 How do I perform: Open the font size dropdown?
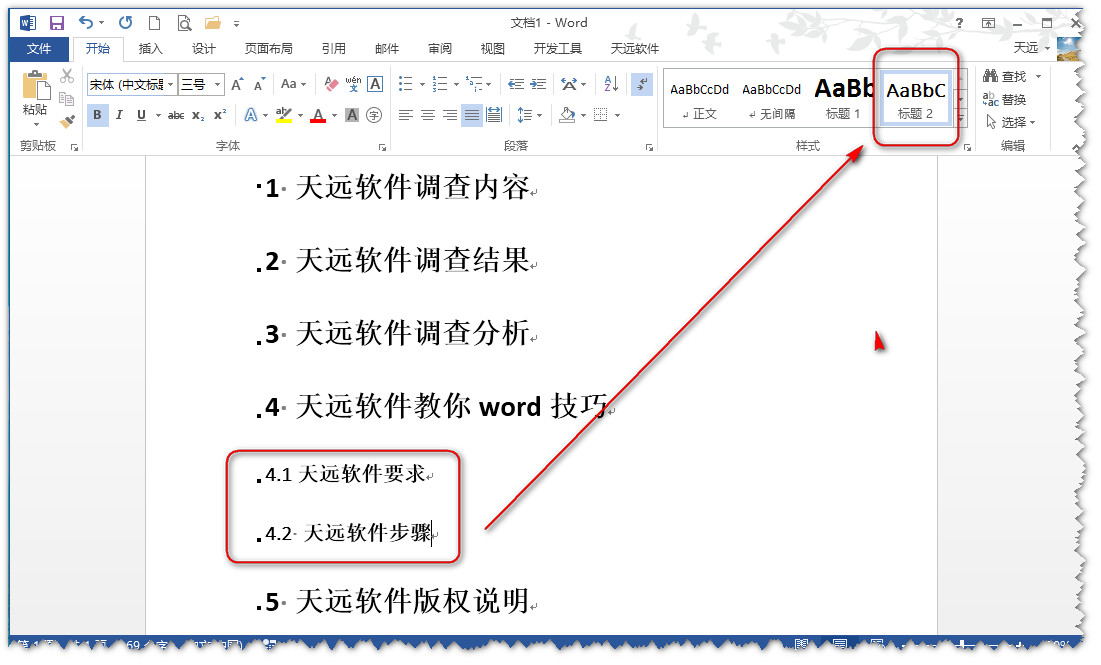pyautogui.click(x=215, y=85)
